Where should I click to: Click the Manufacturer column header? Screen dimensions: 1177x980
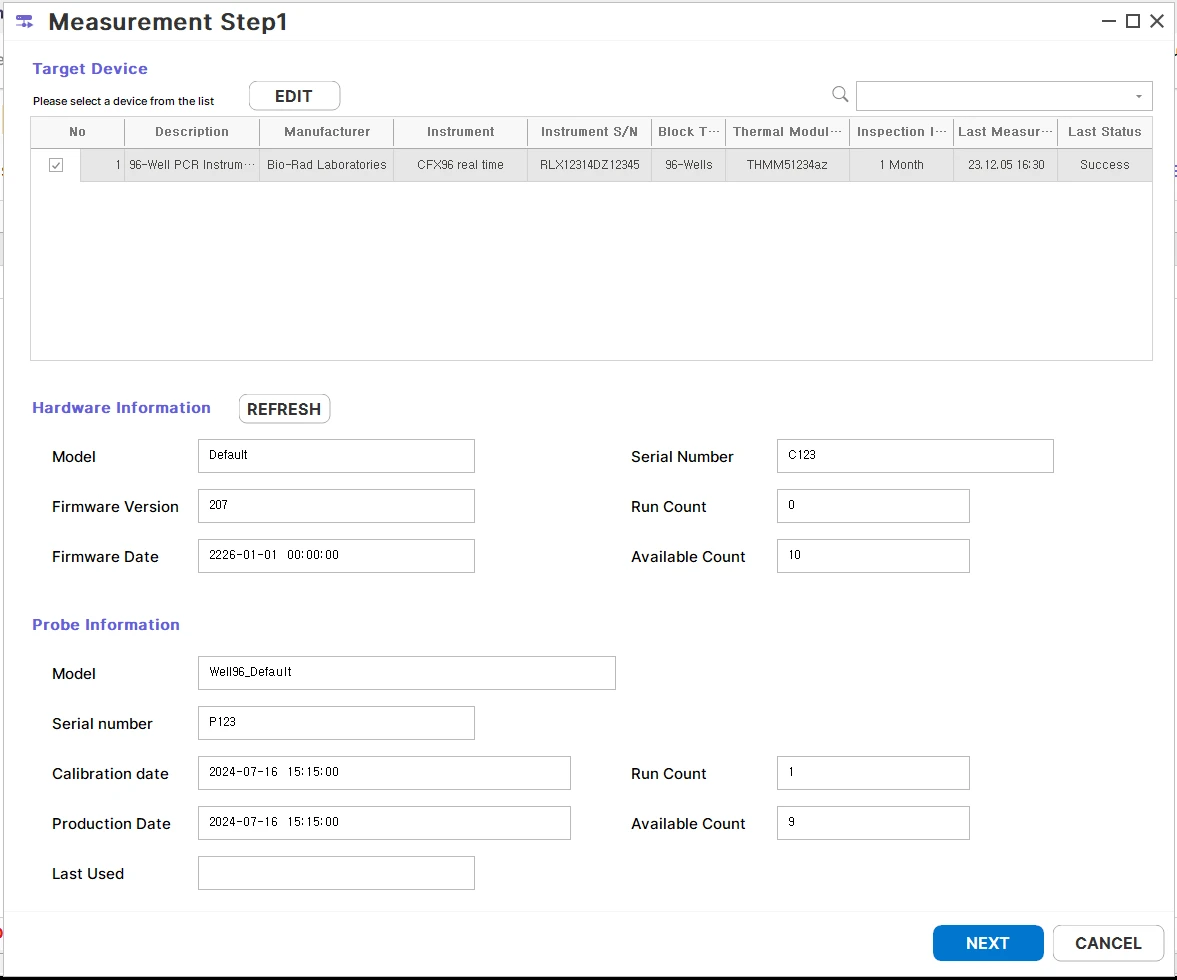point(327,132)
